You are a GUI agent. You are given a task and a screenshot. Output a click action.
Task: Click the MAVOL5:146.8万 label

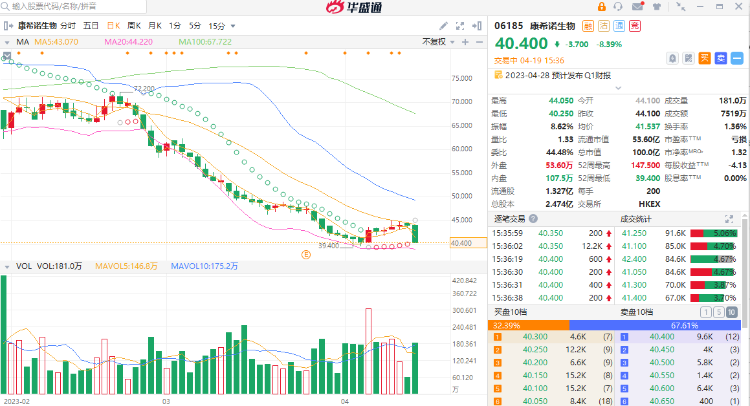point(126,266)
